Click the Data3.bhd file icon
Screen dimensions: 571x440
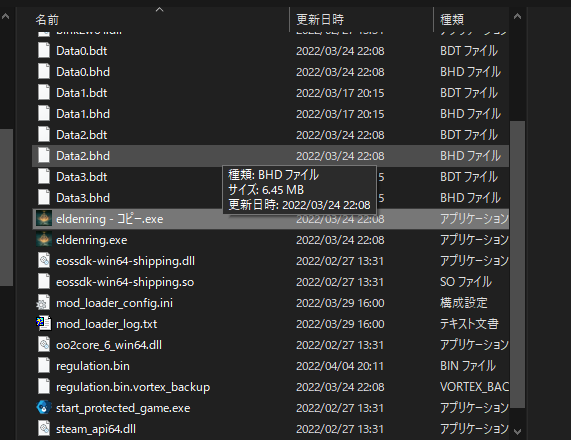click(44, 197)
